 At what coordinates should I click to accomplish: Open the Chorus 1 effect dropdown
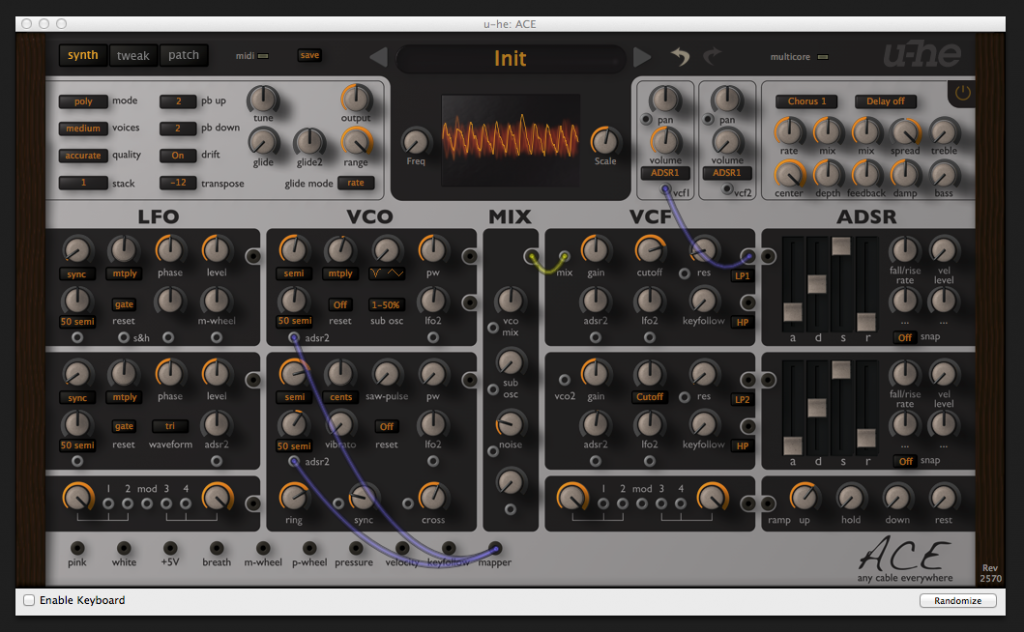(807, 101)
